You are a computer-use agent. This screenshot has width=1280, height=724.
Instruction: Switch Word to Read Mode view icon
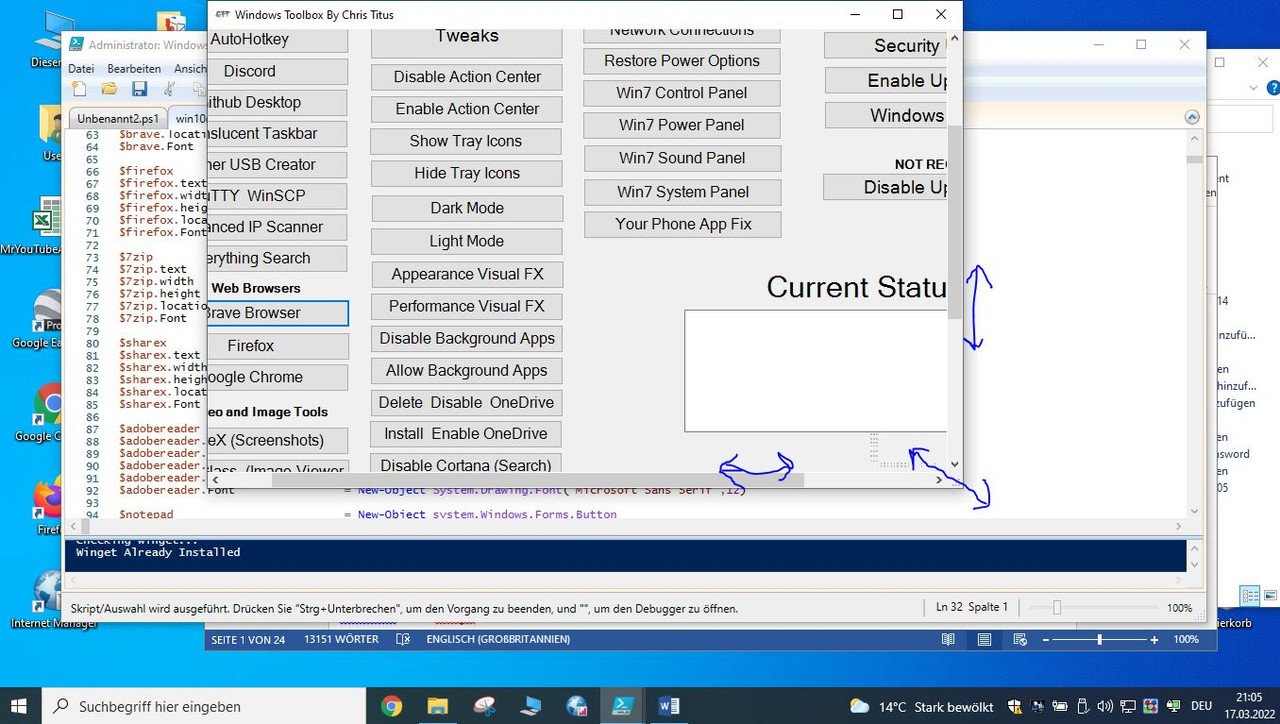click(x=948, y=639)
